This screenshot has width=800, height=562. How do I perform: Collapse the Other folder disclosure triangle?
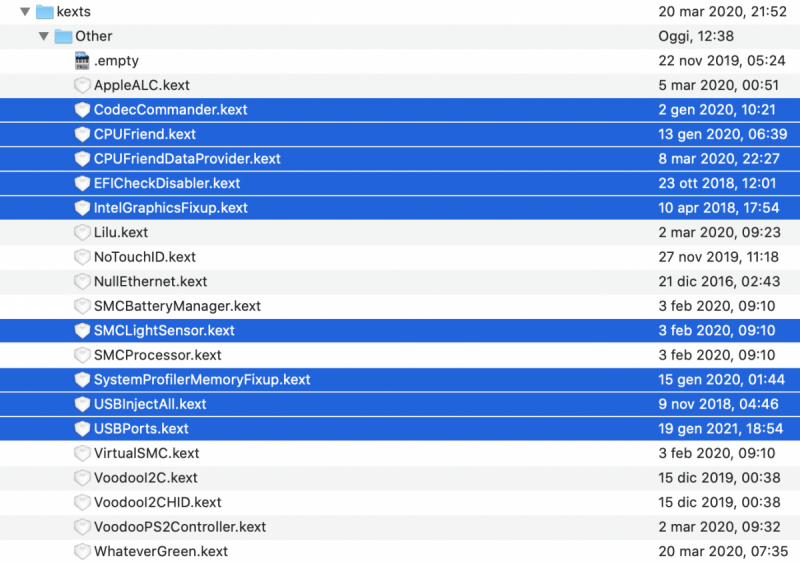[x=44, y=36]
